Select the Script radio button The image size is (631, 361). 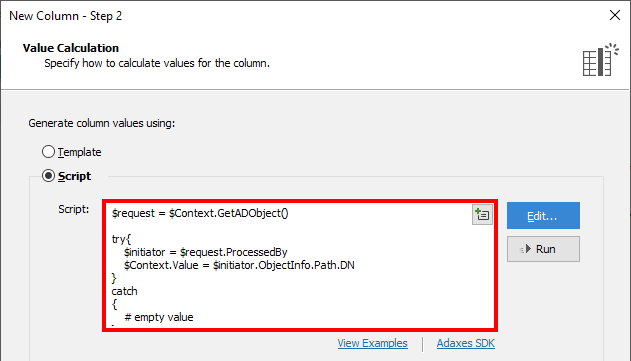click(x=48, y=176)
